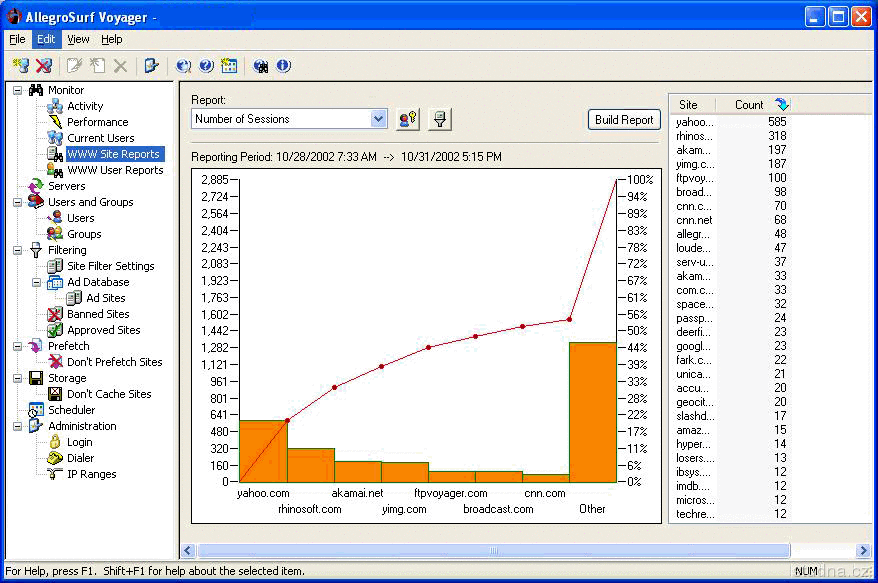Collapse the Users and Groups node
This screenshot has width=878, height=583.
[x=17, y=202]
